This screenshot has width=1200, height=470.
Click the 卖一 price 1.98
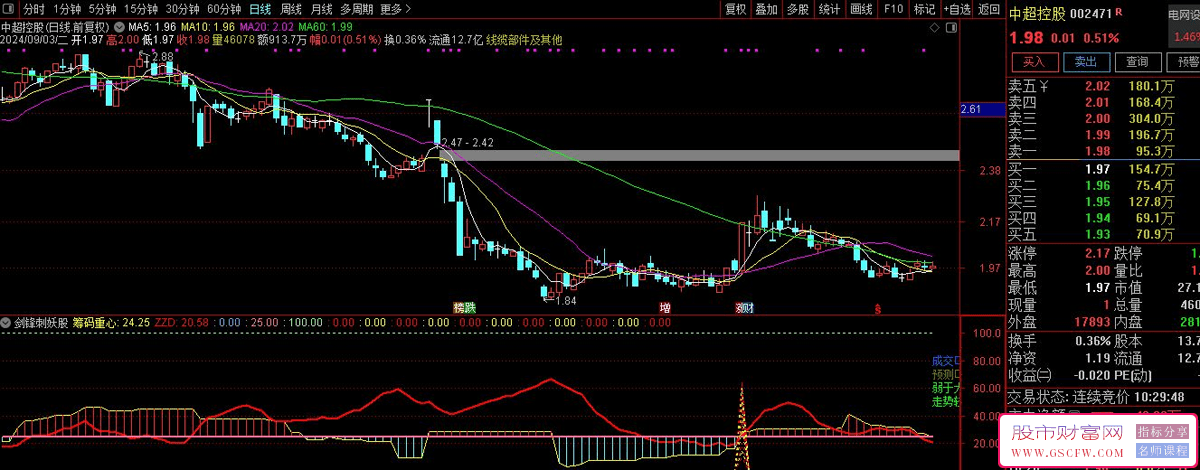1097,150
